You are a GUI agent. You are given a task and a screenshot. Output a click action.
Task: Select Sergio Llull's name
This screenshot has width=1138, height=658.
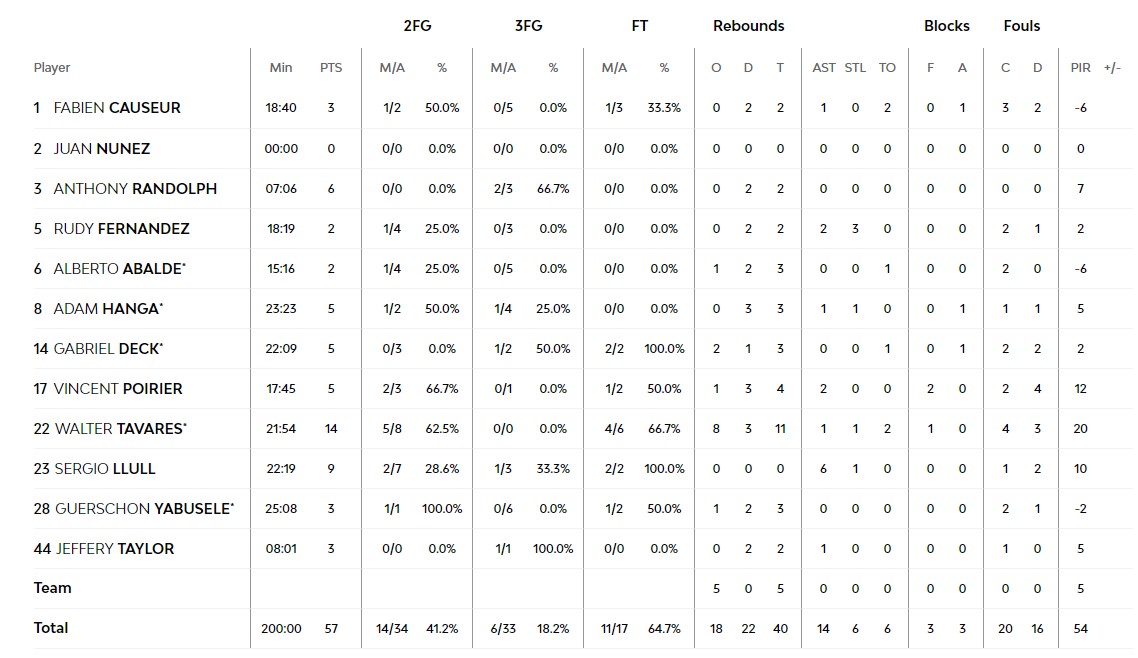(104, 469)
